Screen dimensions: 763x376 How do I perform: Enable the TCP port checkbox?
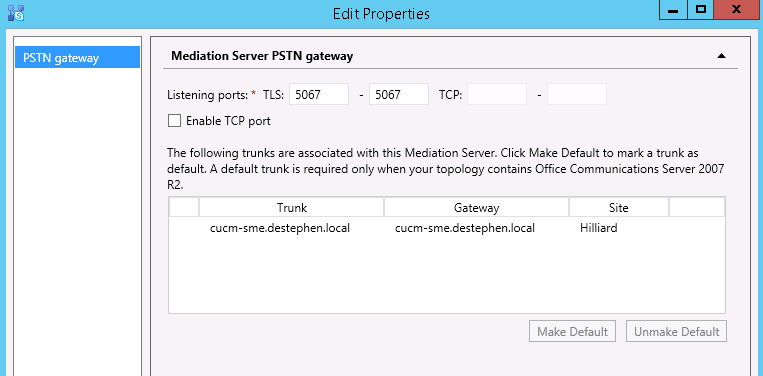tap(174, 121)
